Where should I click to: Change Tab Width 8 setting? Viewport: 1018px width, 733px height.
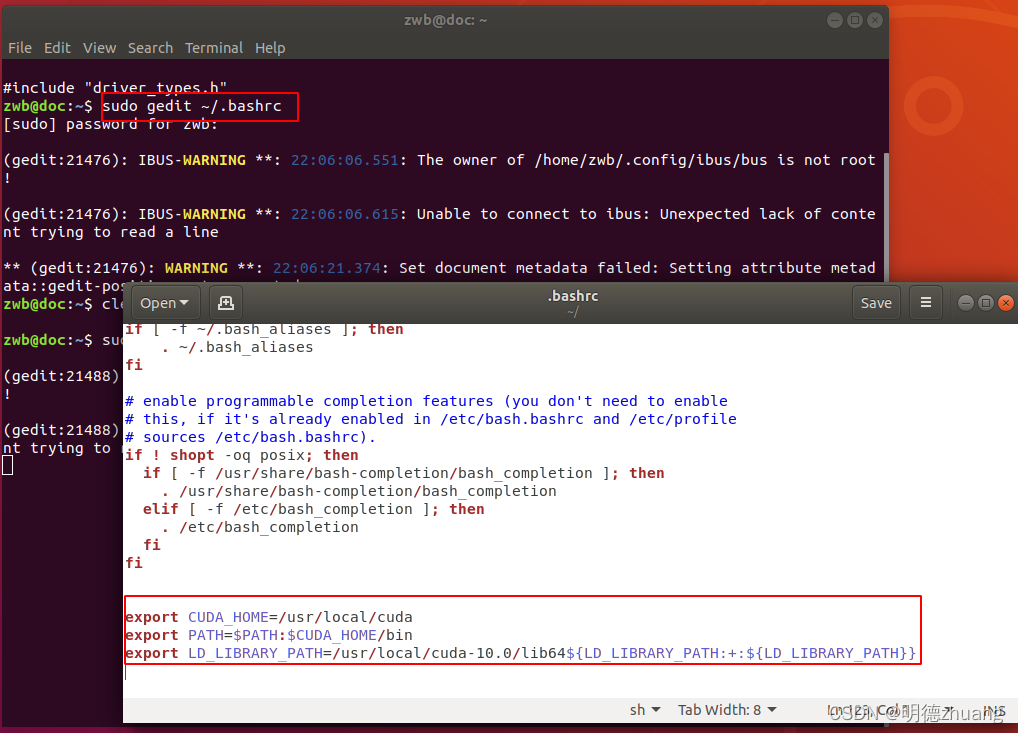[727, 710]
